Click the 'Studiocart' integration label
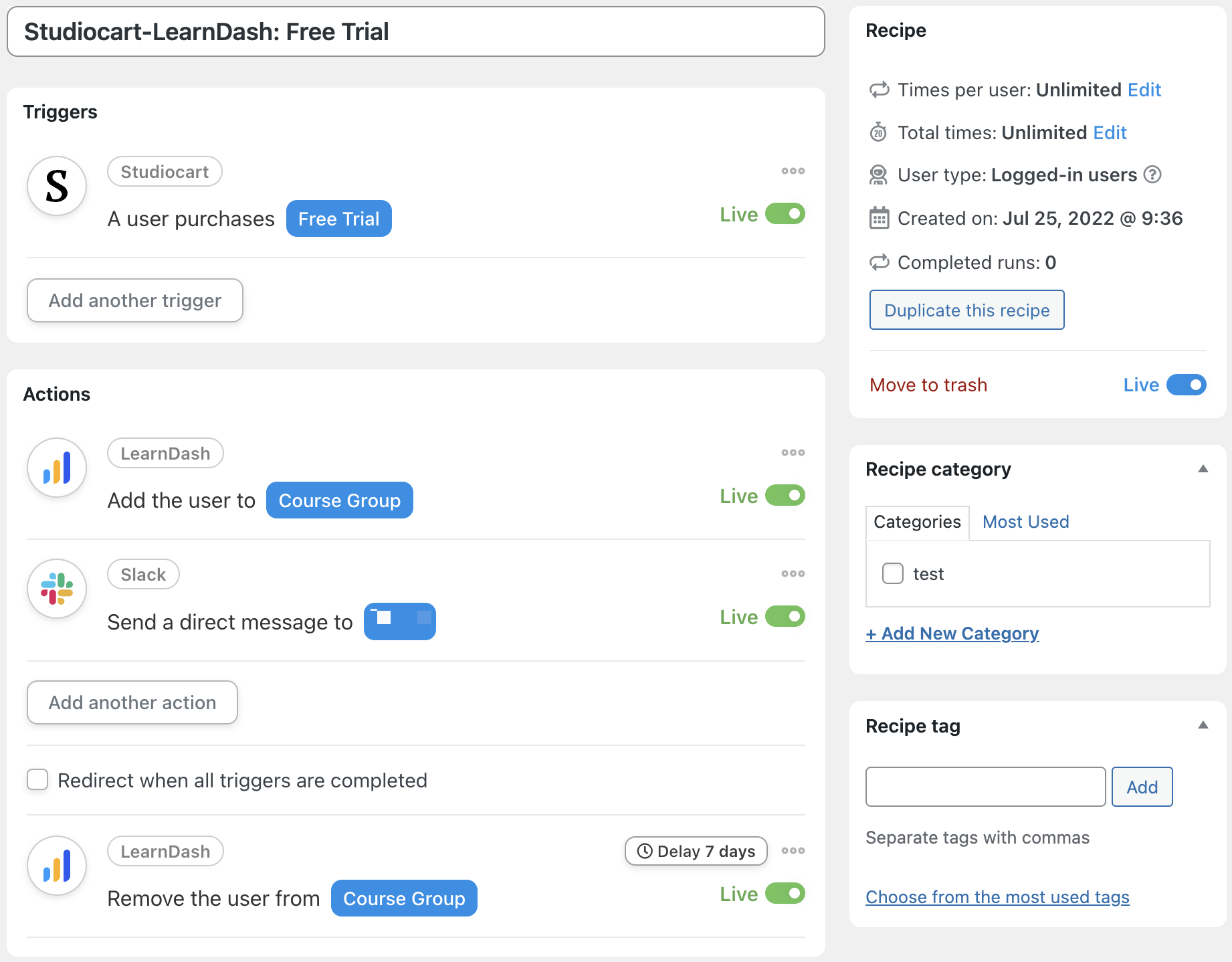The width and height of the screenshot is (1232, 962). click(x=165, y=172)
